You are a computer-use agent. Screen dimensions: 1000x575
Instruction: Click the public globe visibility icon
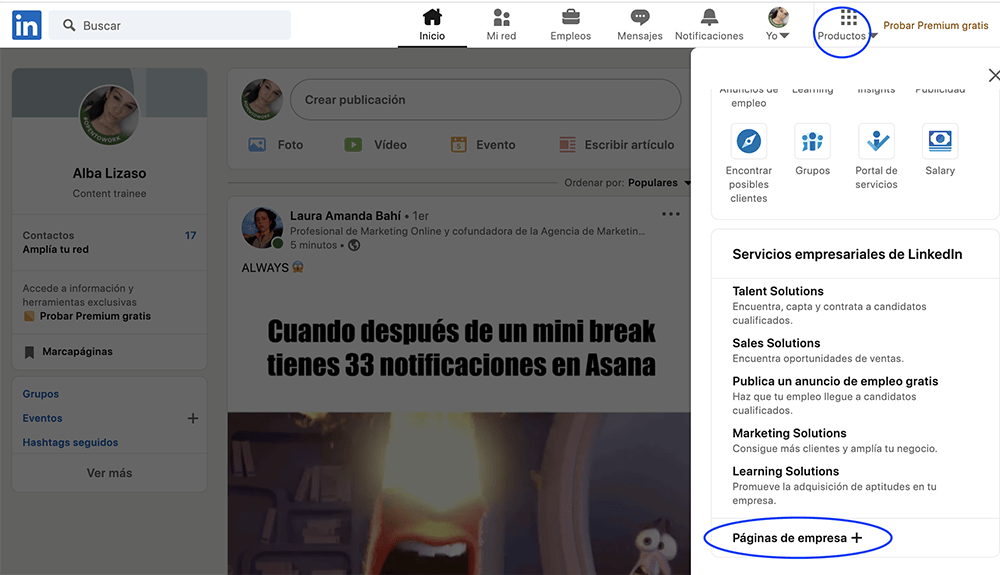[x=354, y=245]
